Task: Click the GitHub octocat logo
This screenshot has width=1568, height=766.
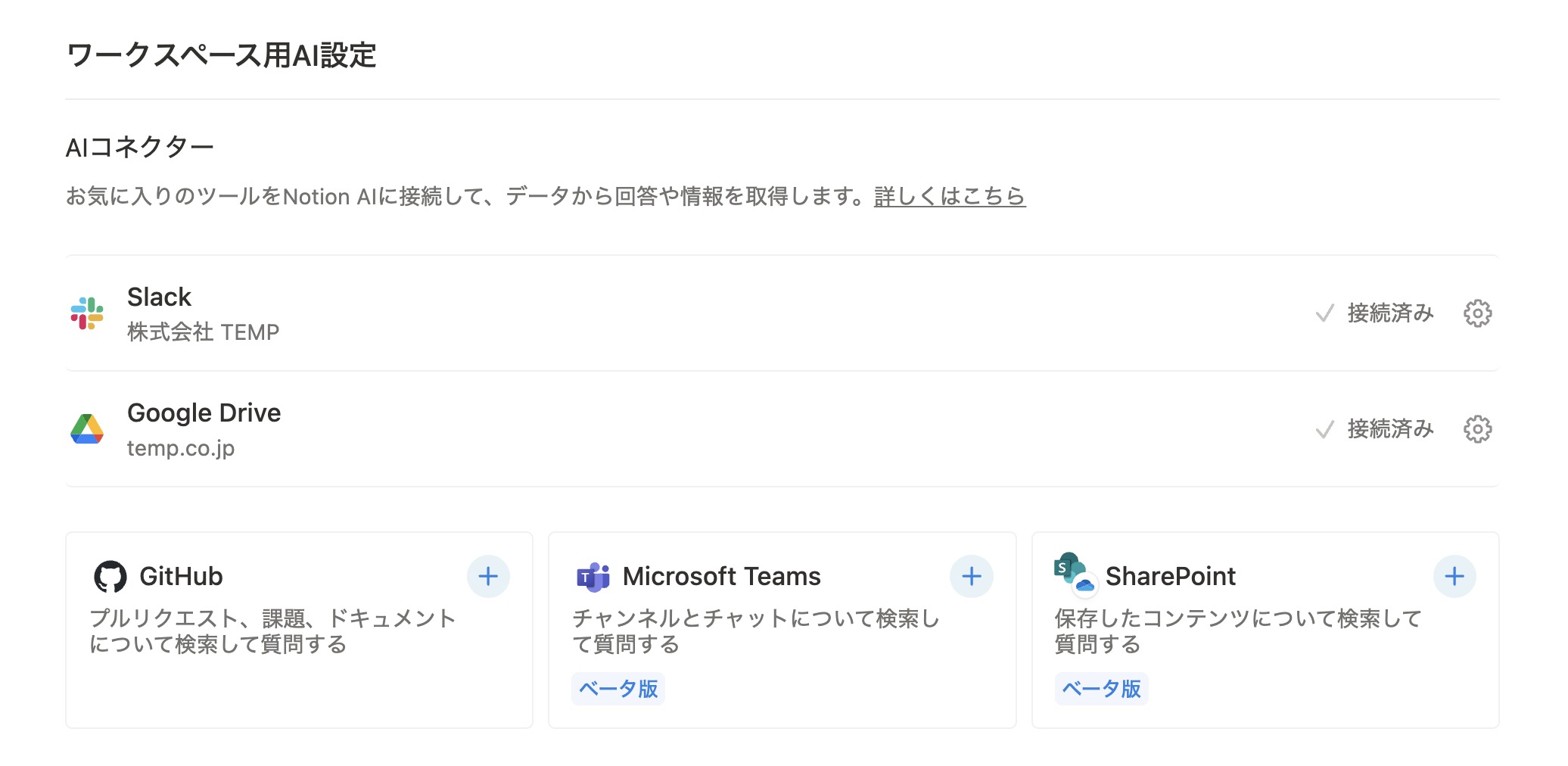Action: [x=110, y=577]
